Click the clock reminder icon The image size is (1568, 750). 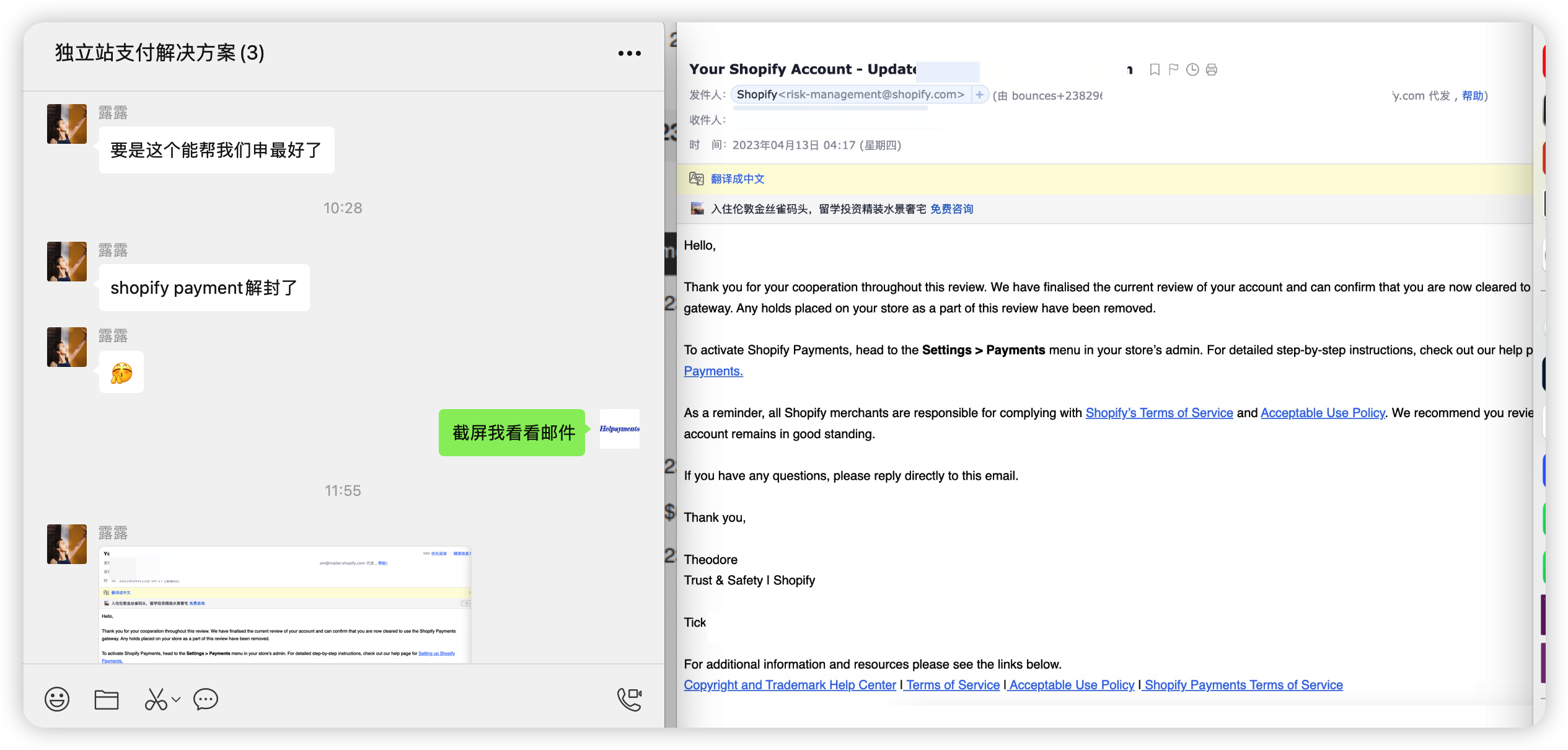[1192, 69]
